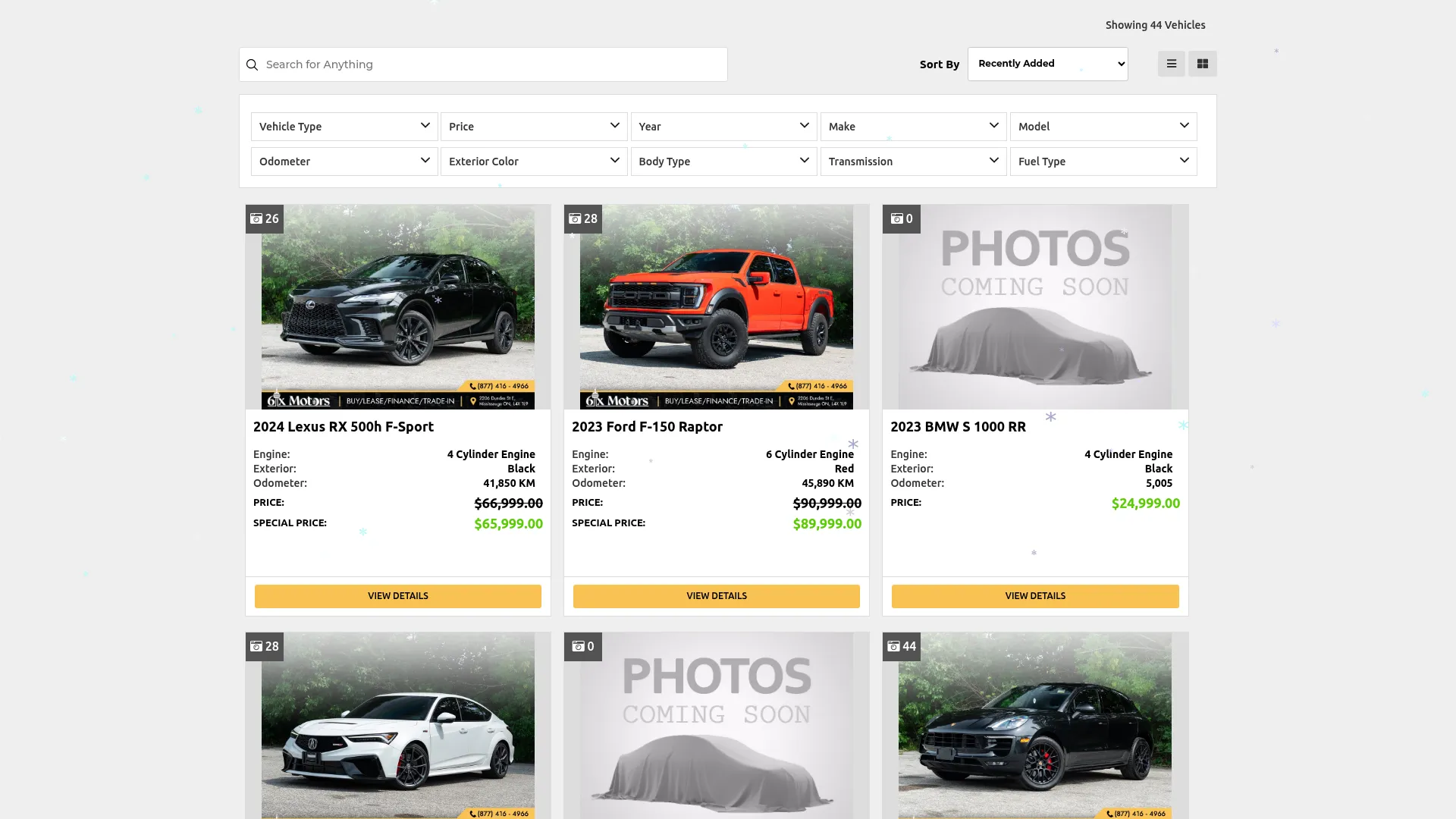Click the 44 photos badge on black Porsche
Screen dimensions: 1456x819
click(x=902, y=647)
